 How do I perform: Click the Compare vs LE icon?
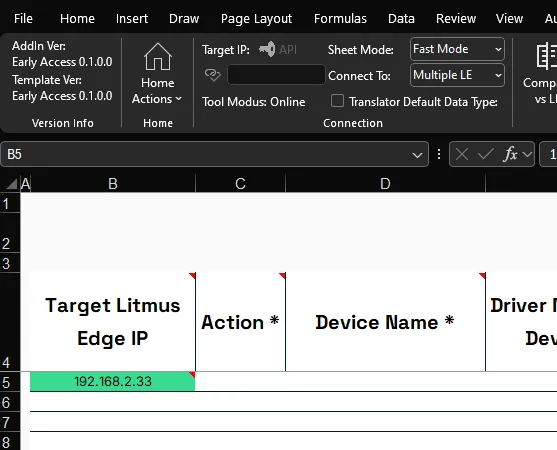click(546, 56)
